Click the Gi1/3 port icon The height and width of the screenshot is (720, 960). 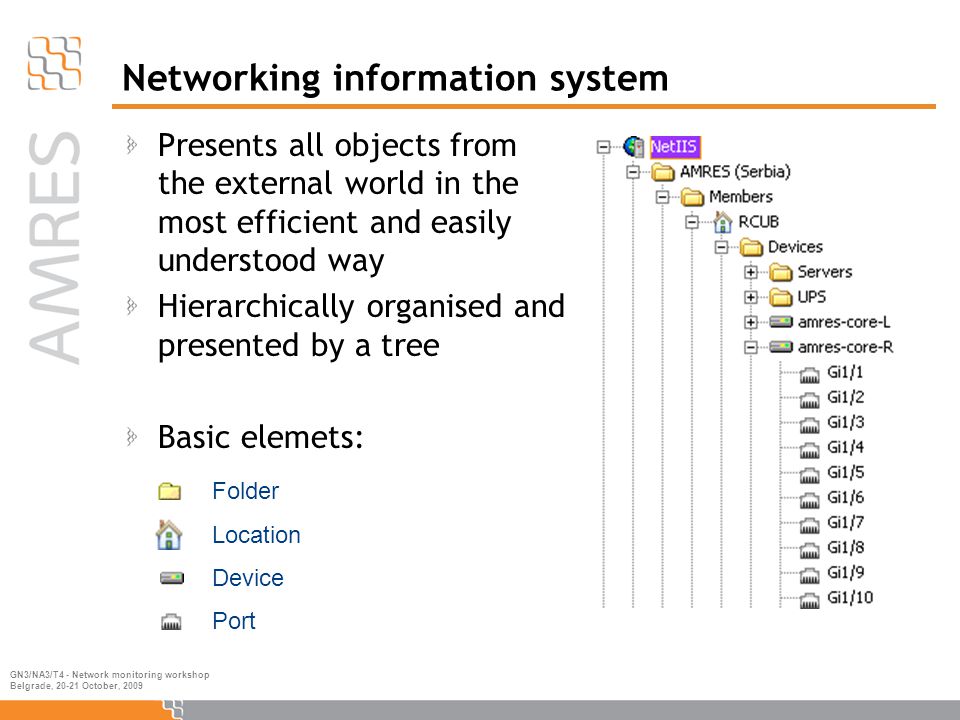(809, 425)
